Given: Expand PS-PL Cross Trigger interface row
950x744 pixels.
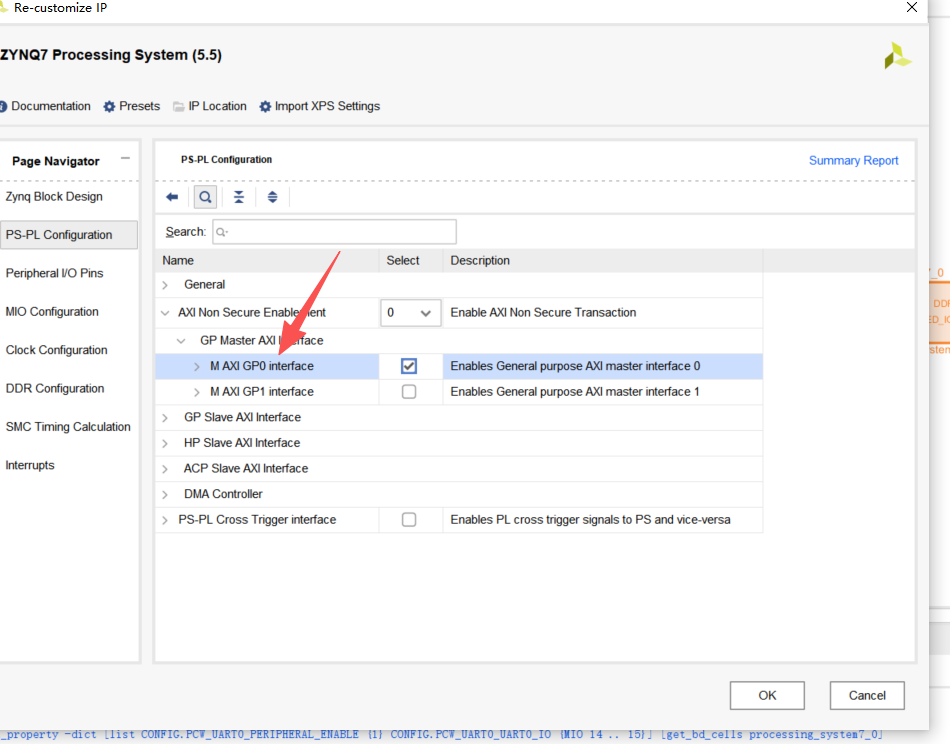Looking at the screenshot, I should point(165,520).
